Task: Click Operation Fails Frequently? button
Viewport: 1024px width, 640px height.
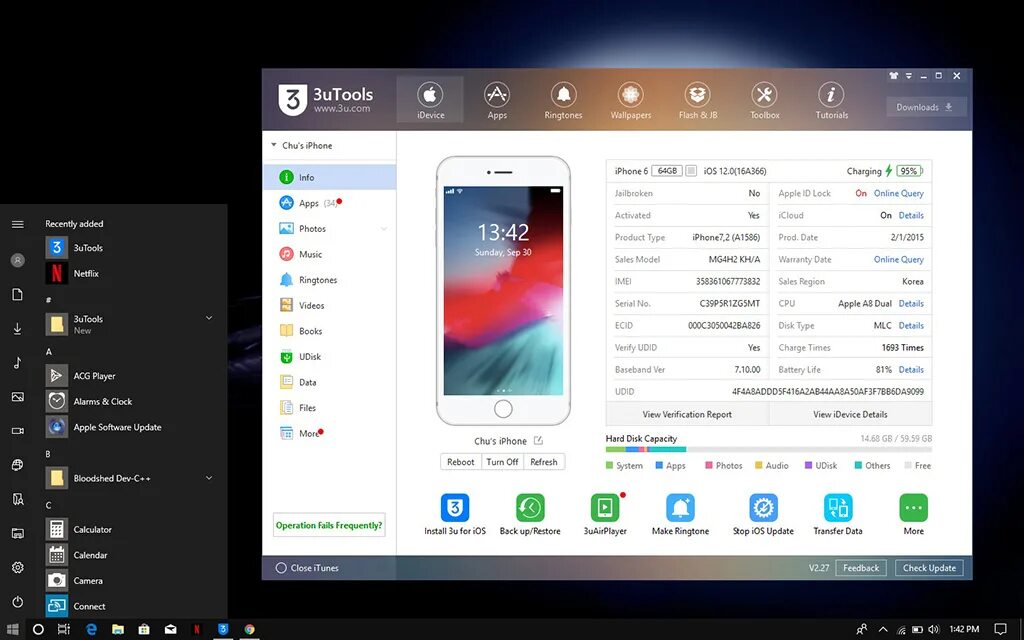Action: [328, 525]
